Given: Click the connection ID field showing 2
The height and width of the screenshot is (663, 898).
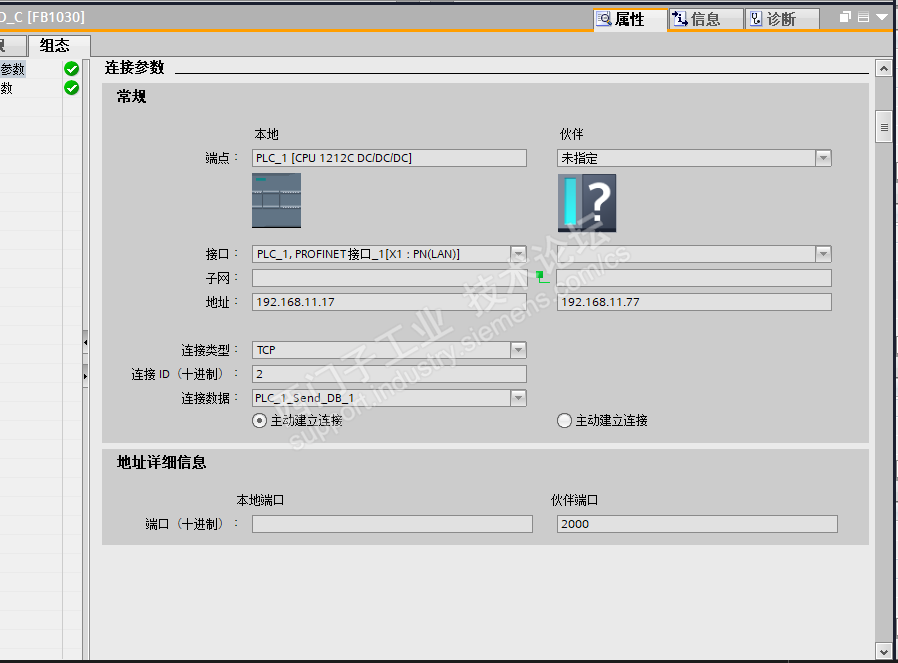Looking at the screenshot, I should click(389, 374).
